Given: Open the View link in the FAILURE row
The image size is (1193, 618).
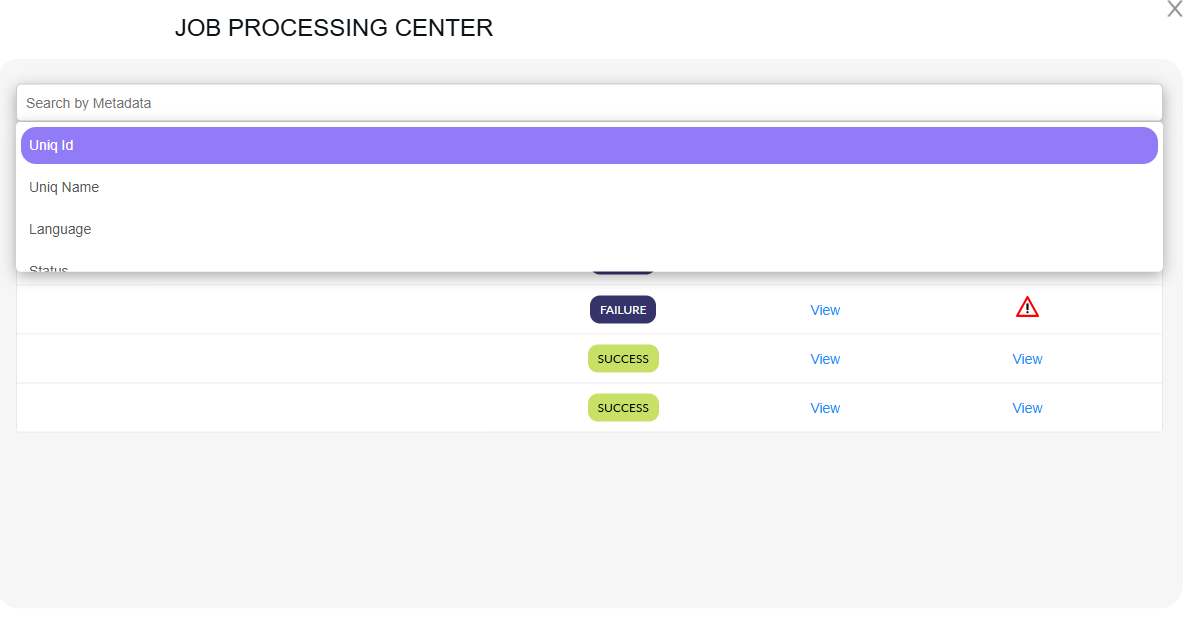Looking at the screenshot, I should (x=825, y=310).
